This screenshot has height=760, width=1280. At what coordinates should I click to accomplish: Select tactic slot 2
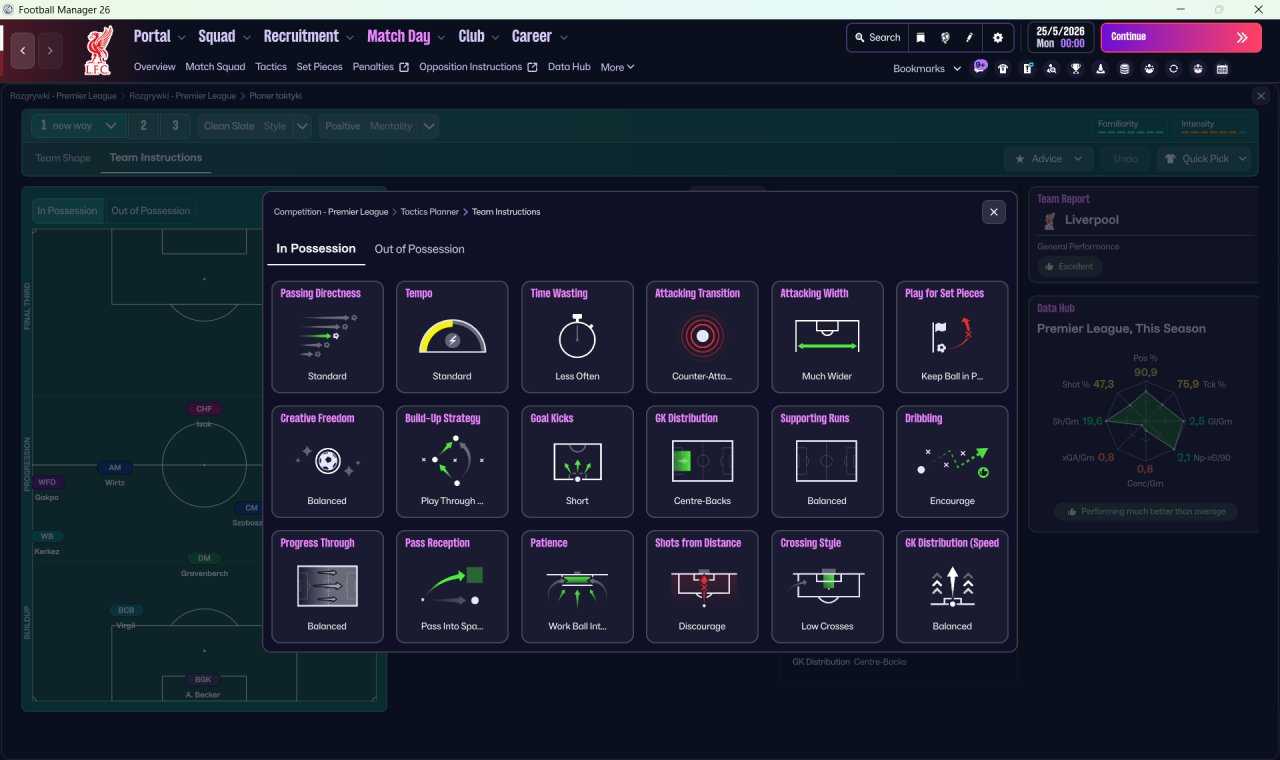click(x=144, y=126)
